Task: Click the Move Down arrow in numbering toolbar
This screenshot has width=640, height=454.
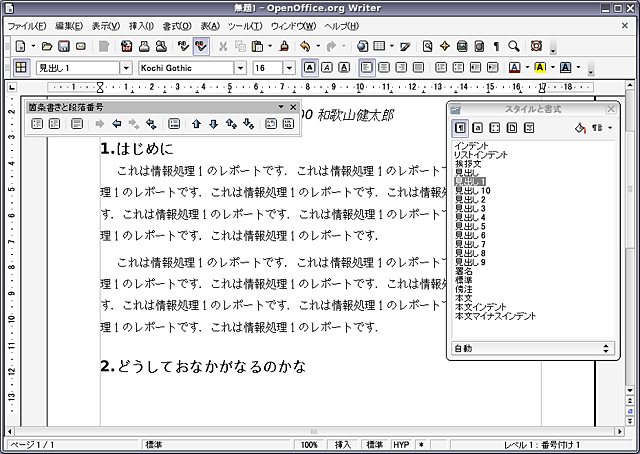Action: [213, 124]
